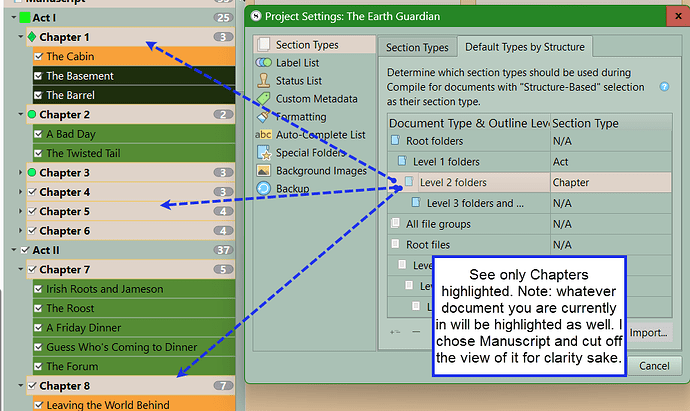Select Custom Metadata in settings sidebar
This screenshot has height=411, width=690.
point(316,99)
